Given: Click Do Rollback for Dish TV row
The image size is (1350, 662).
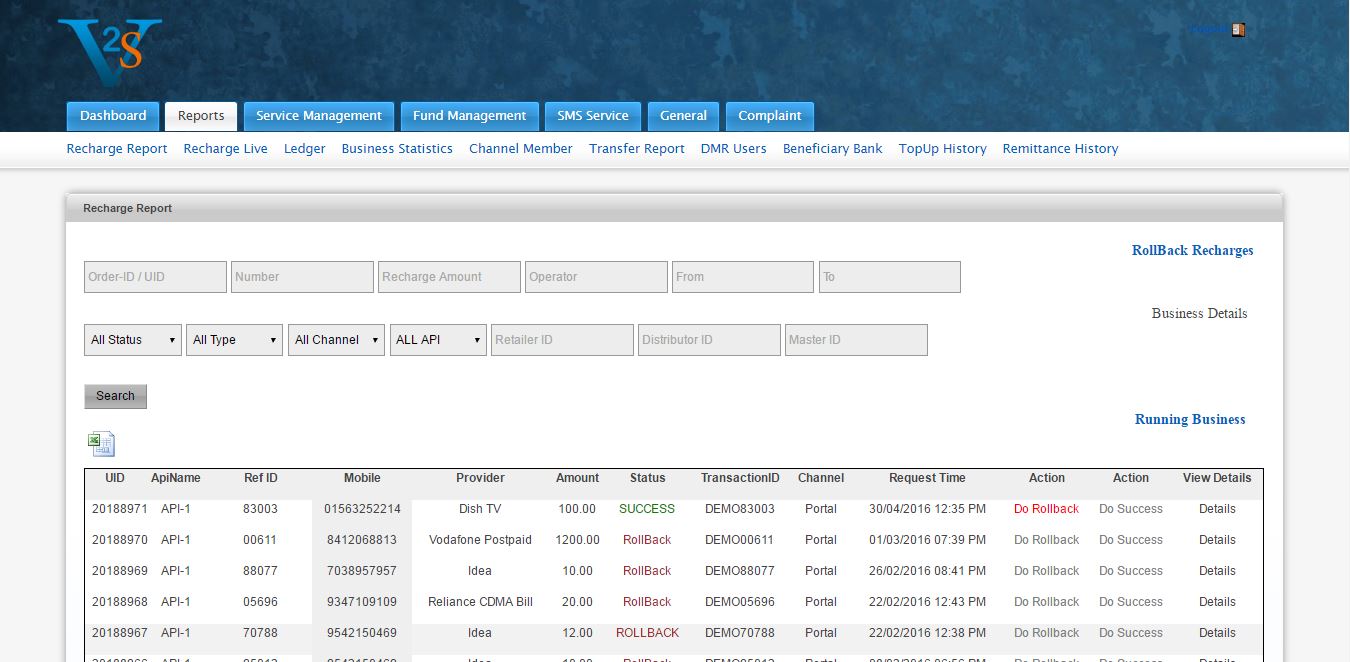Looking at the screenshot, I should click(1046, 509).
